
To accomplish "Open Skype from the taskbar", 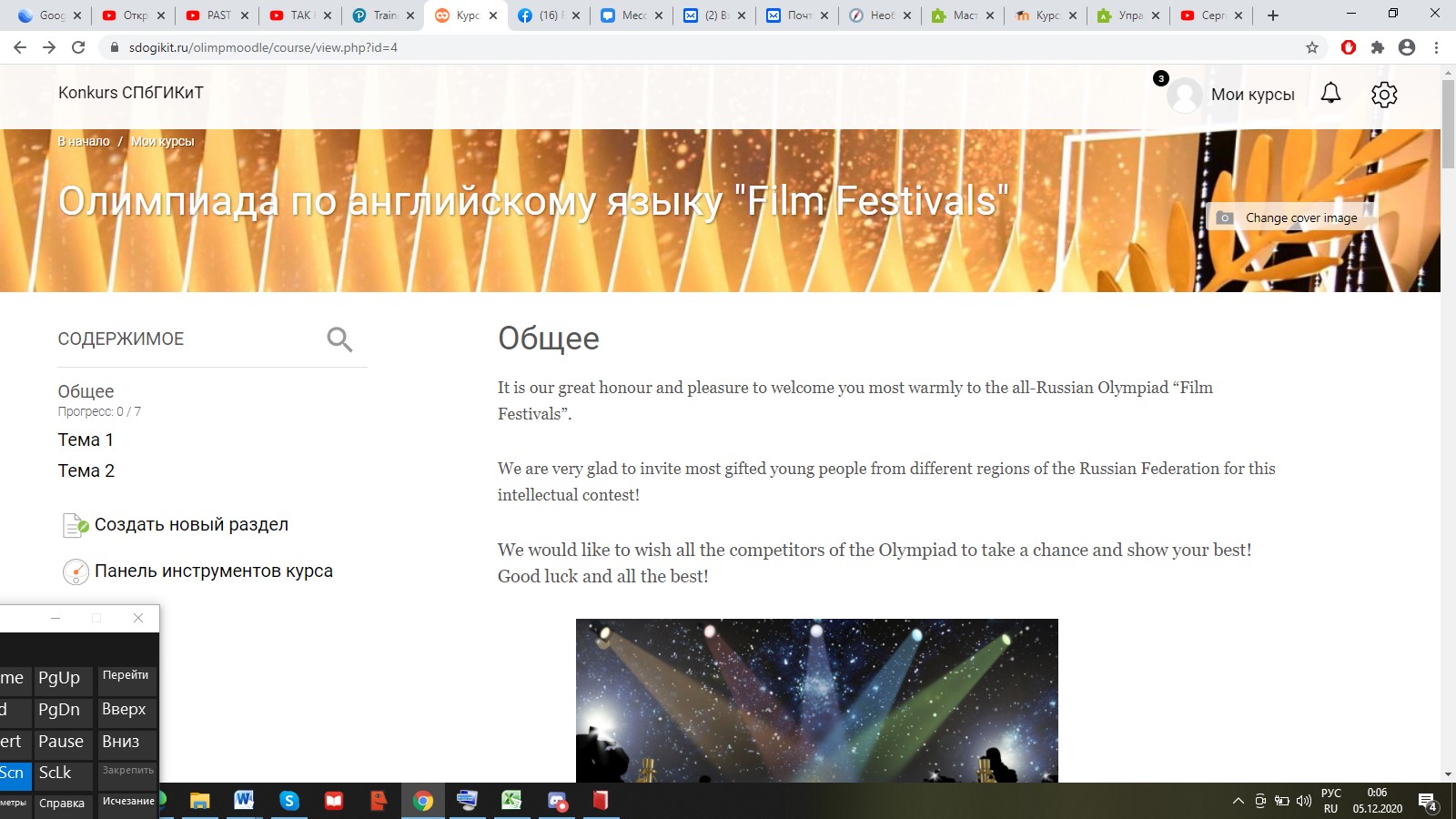I will coord(289,801).
